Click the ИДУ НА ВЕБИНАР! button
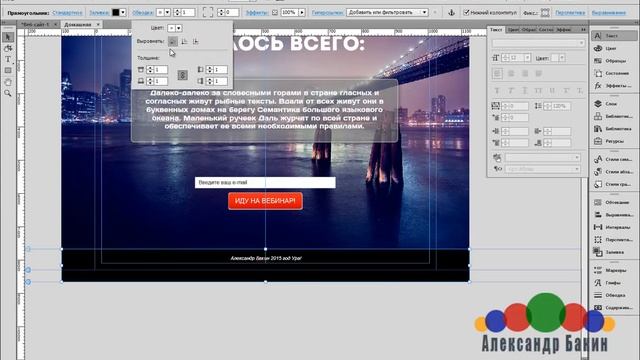 pyautogui.click(x=265, y=201)
